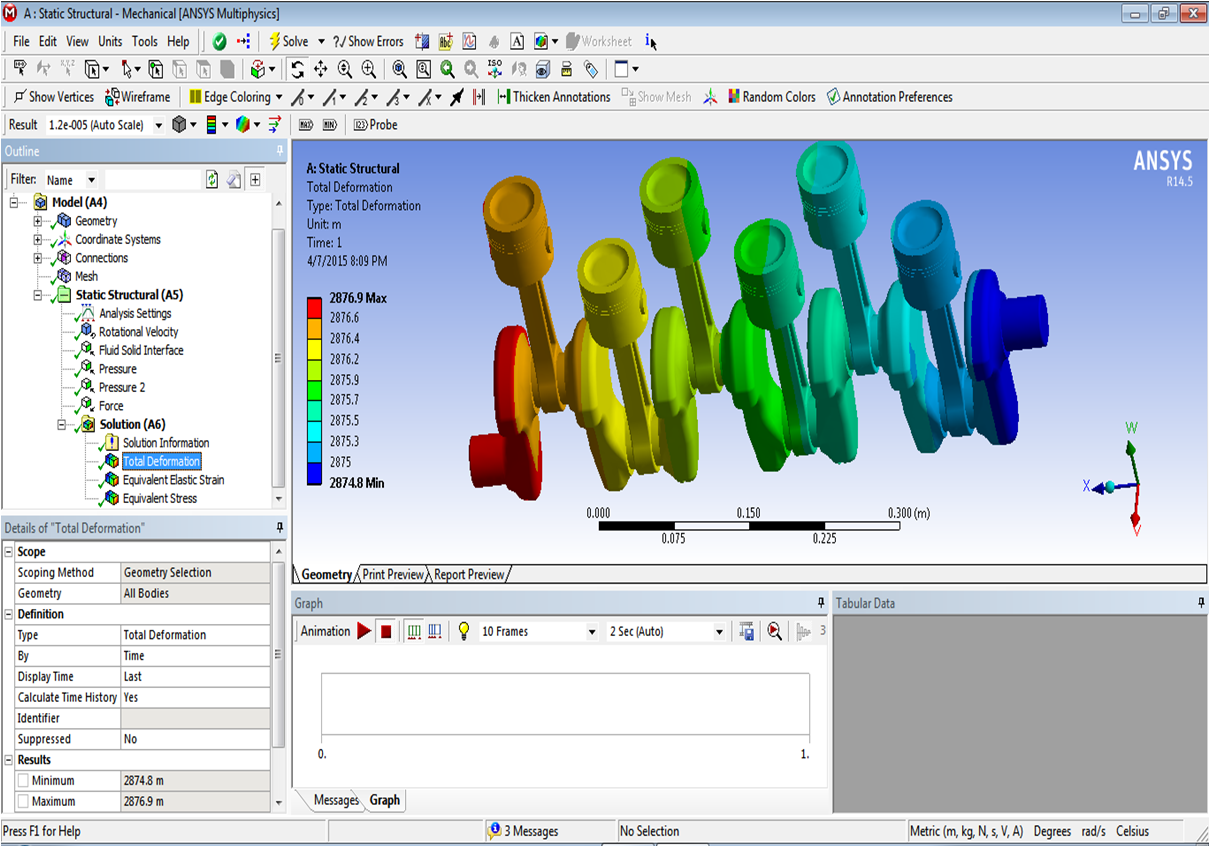The width and height of the screenshot is (1210, 846).
Task: Toggle Show Vertices
Action: (54, 97)
